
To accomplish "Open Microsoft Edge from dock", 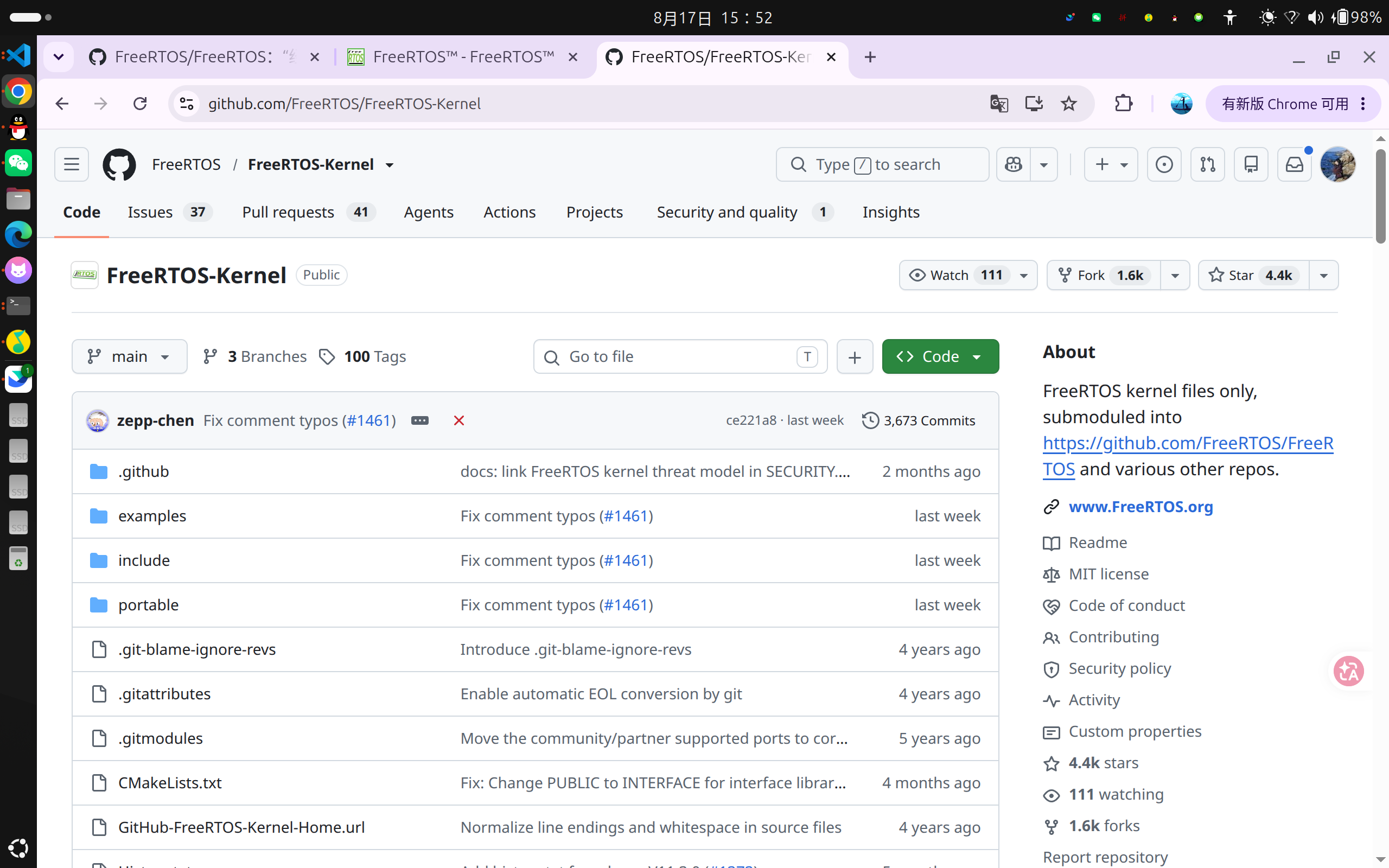I will click(18, 235).
